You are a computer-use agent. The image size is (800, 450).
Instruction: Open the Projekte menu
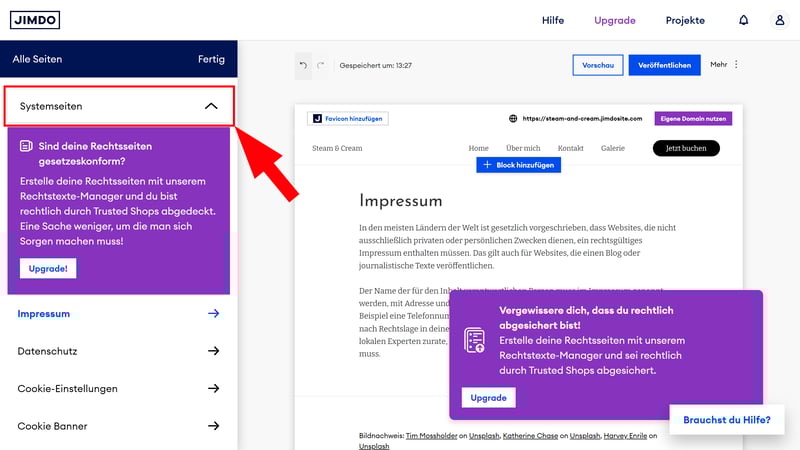[685, 20]
